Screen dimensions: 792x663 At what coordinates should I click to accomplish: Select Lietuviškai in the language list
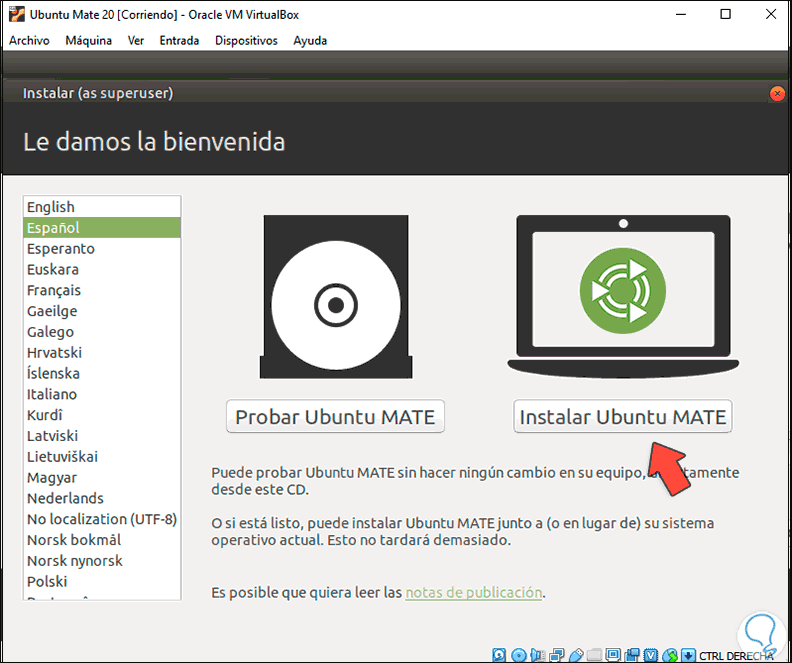pyautogui.click(x=102, y=456)
